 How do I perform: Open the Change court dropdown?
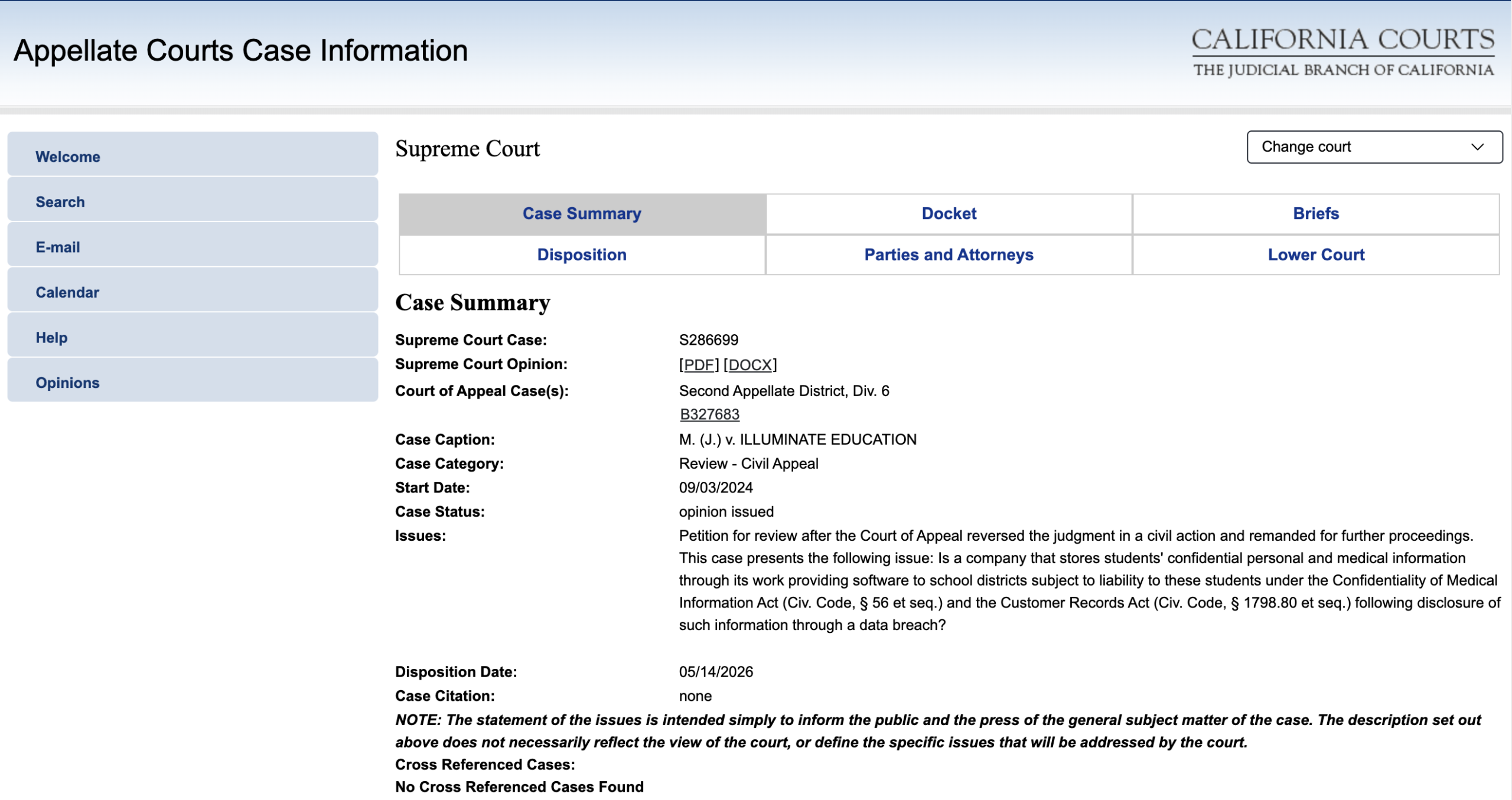pyautogui.click(x=1374, y=147)
